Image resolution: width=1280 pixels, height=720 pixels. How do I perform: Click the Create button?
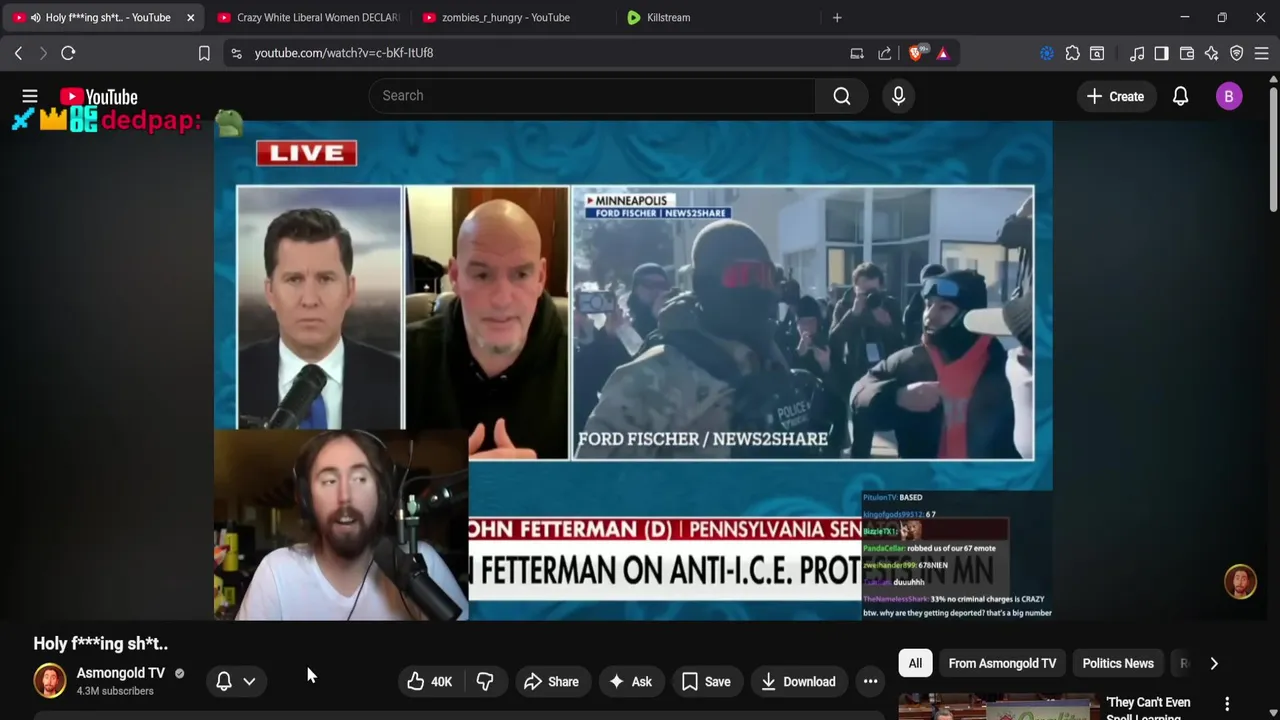coord(1115,96)
